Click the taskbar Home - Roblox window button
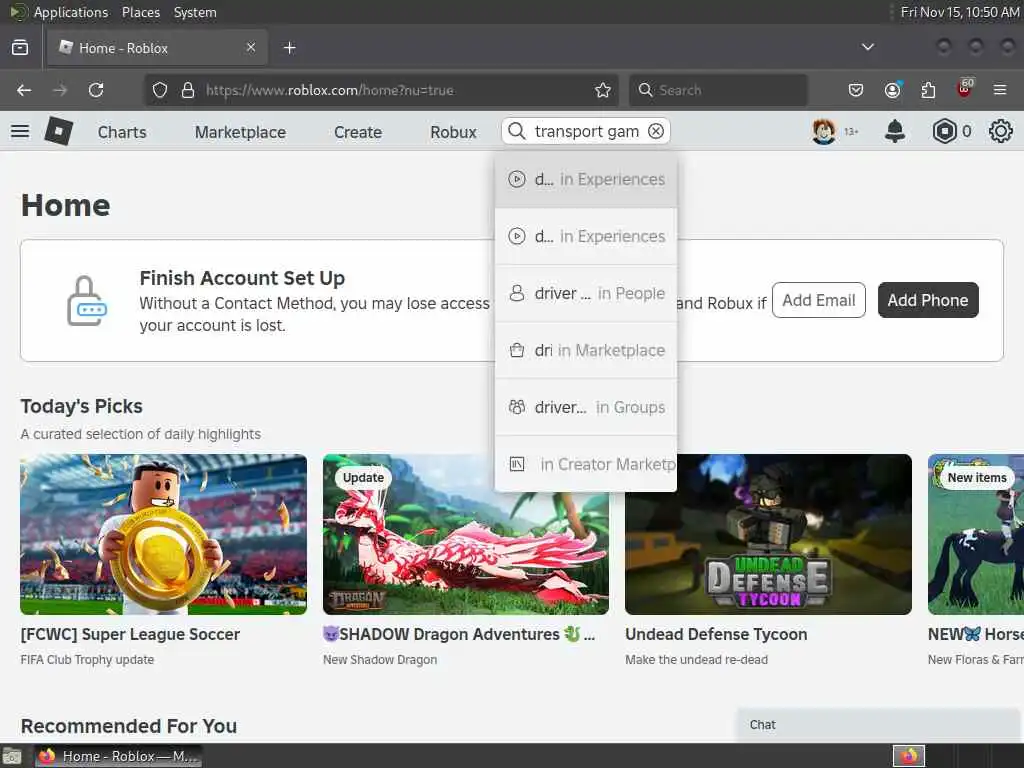 pyautogui.click(x=118, y=756)
